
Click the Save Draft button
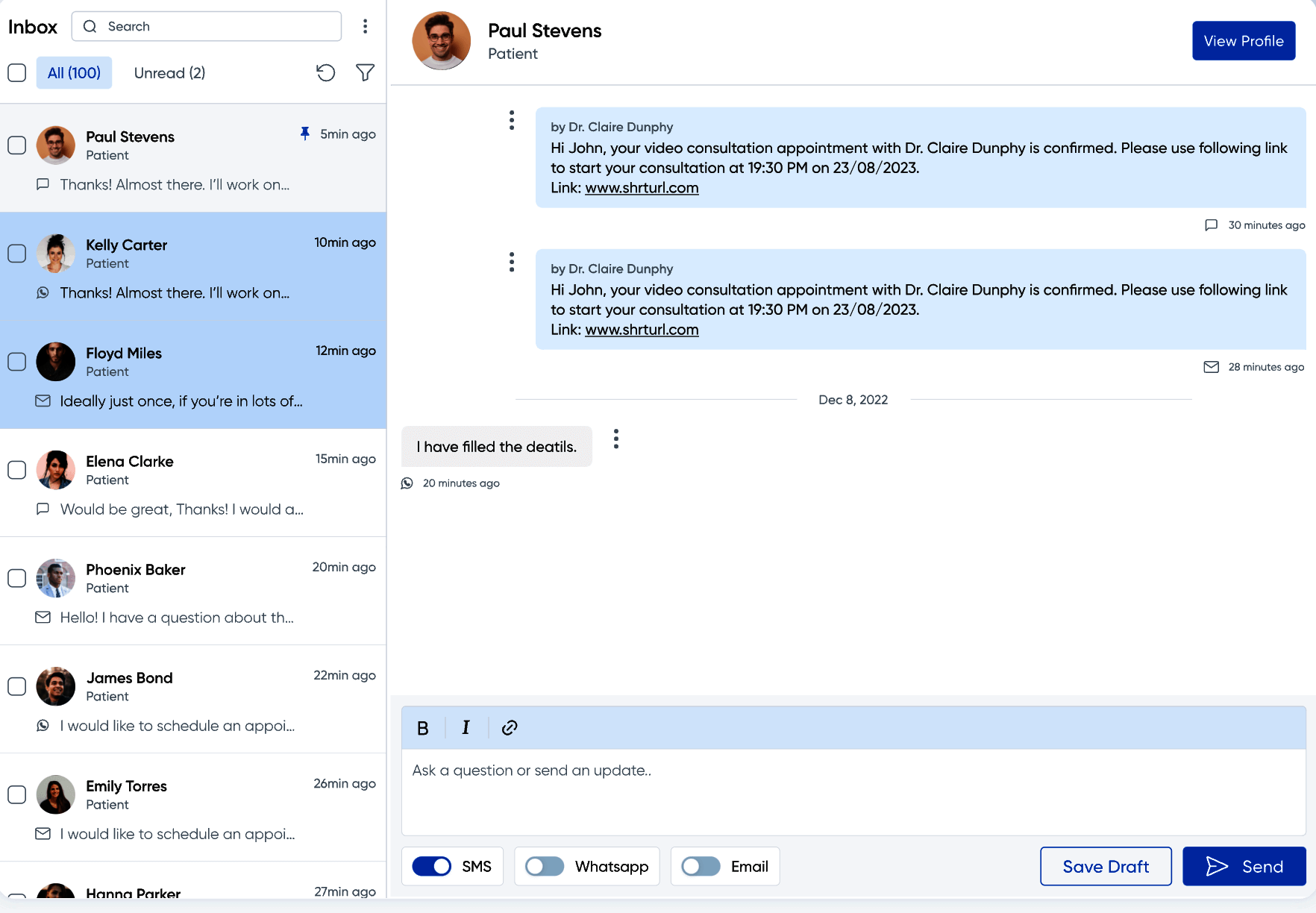pyautogui.click(x=1105, y=866)
